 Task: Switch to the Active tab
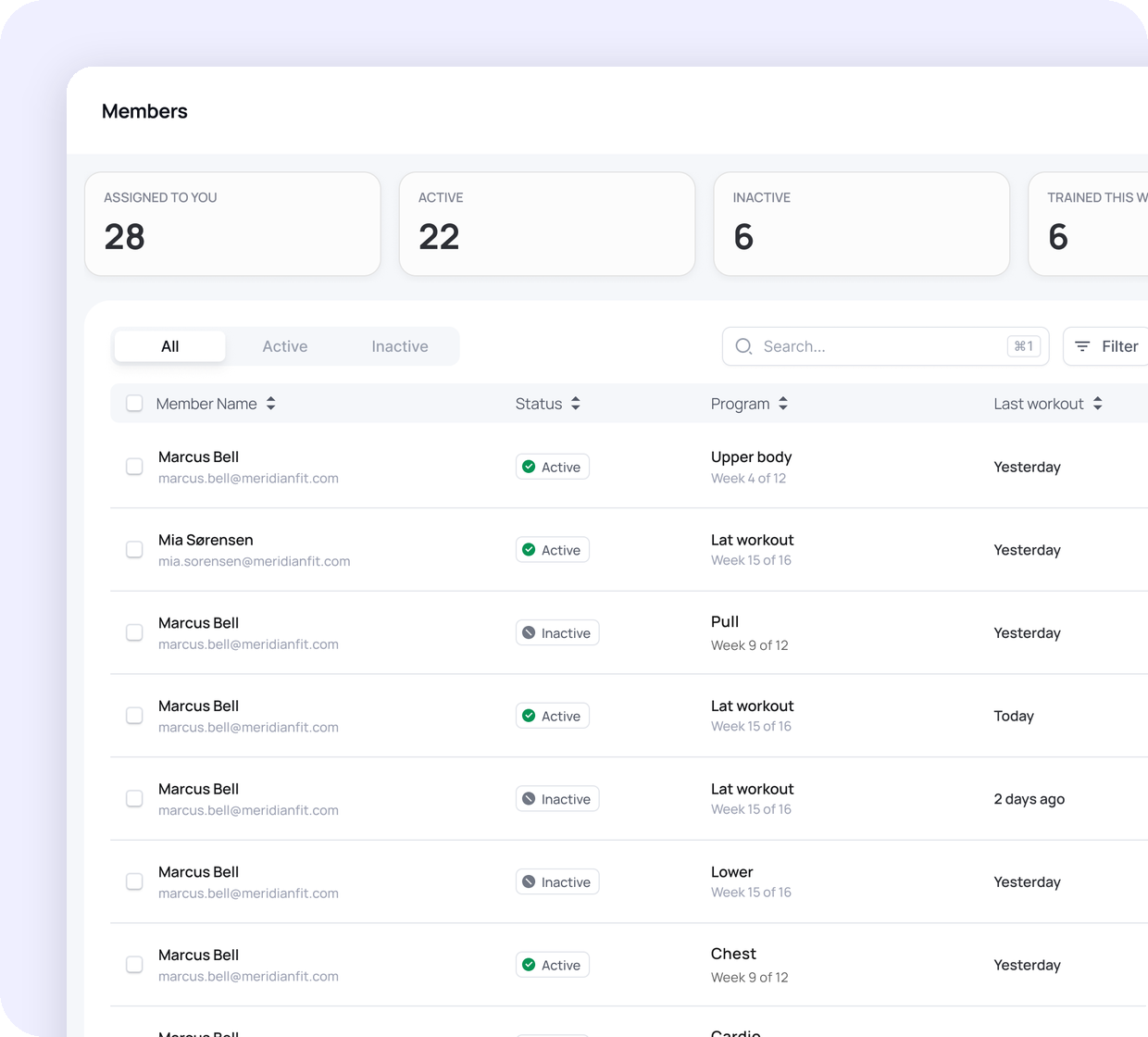click(x=285, y=346)
